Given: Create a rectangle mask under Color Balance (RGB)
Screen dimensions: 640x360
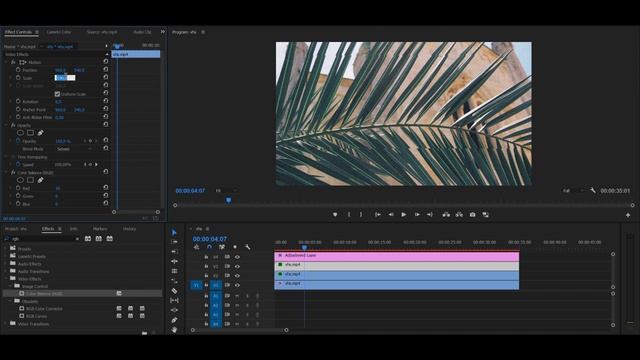Looking at the screenshot, I should (30, 180).
